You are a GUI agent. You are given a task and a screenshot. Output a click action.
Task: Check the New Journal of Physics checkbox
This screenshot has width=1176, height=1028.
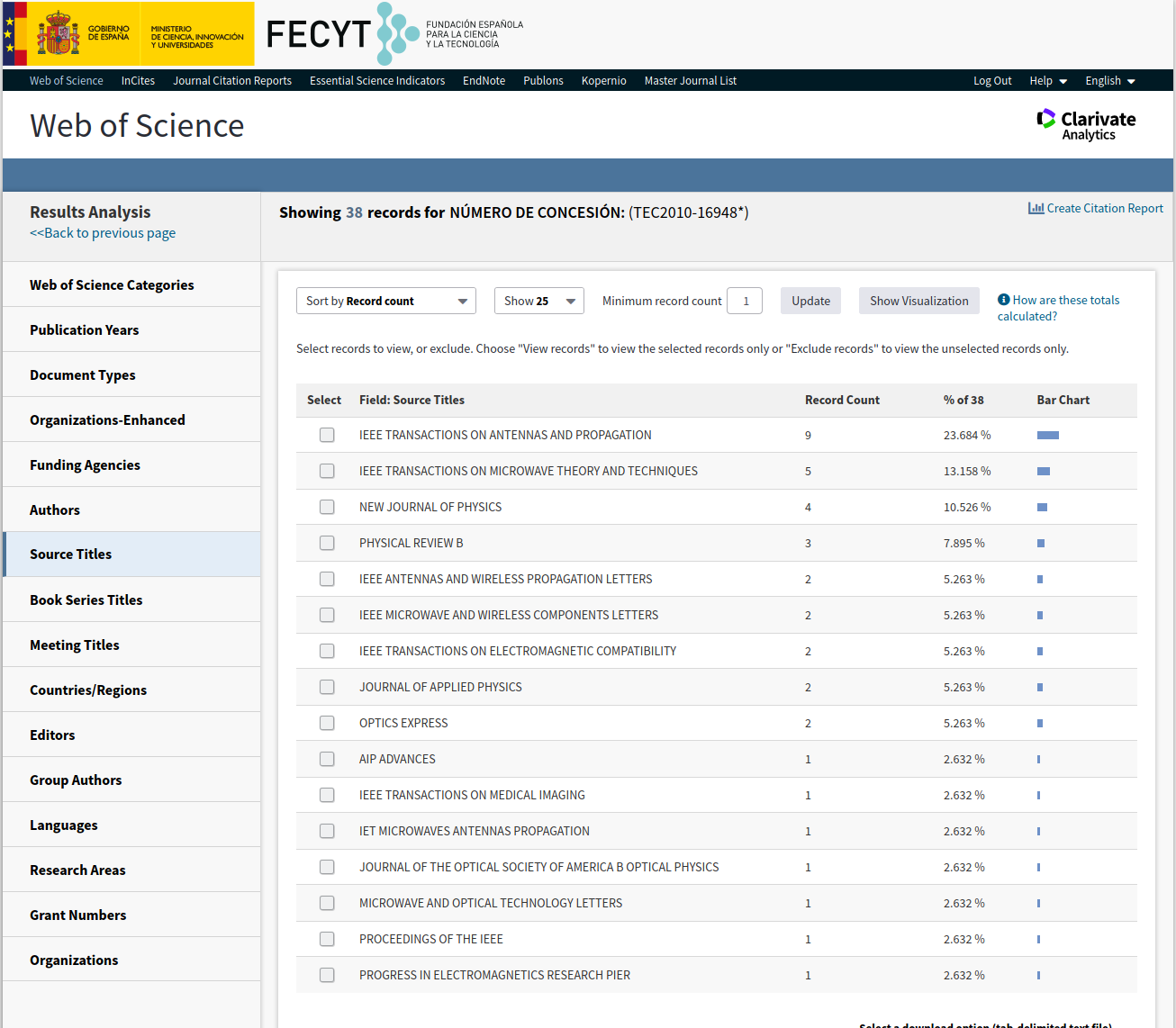327,507
